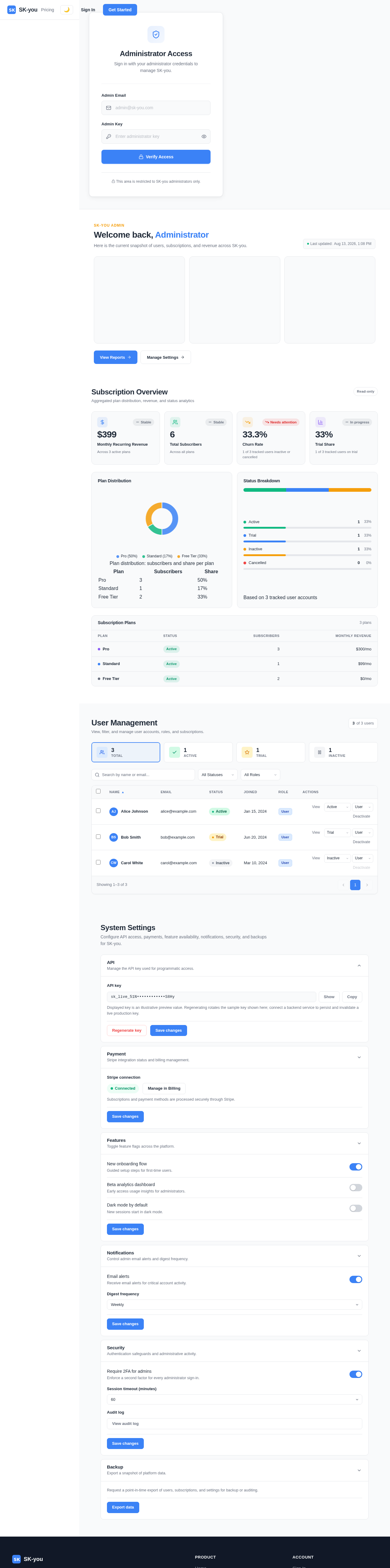Open the All Roles filter dropdown
Image resolution: width=390 pixels, height=1568 pixels.
(261, 775)
